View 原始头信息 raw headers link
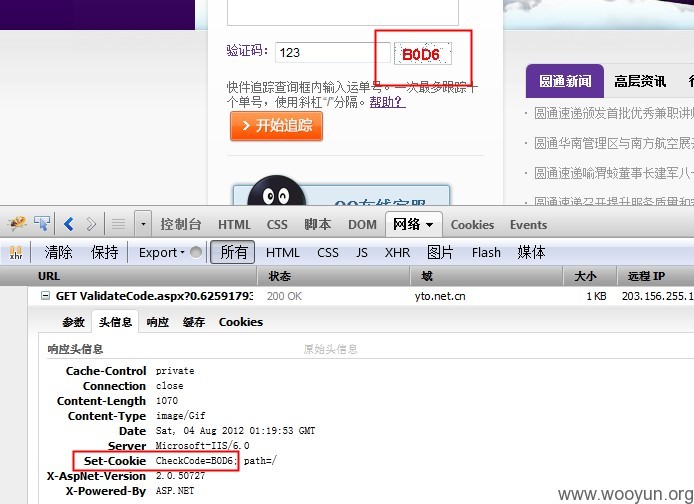Screen dimensions: 694x504 tap(331, 349)
